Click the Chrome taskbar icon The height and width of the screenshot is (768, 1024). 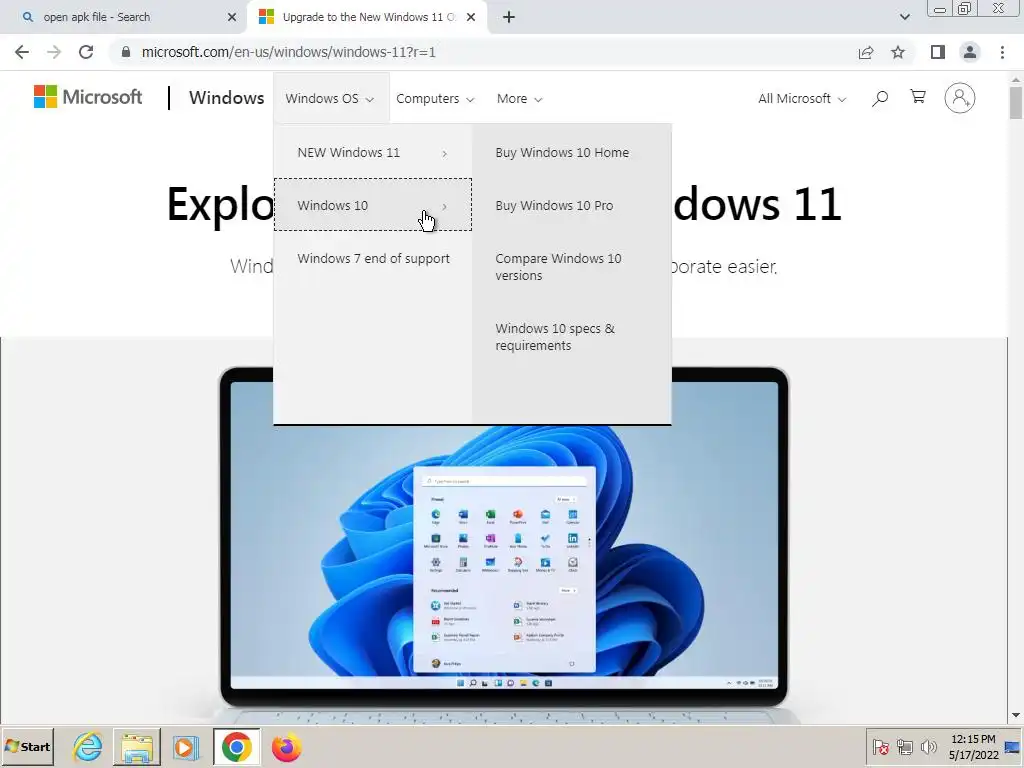point(236,747)
